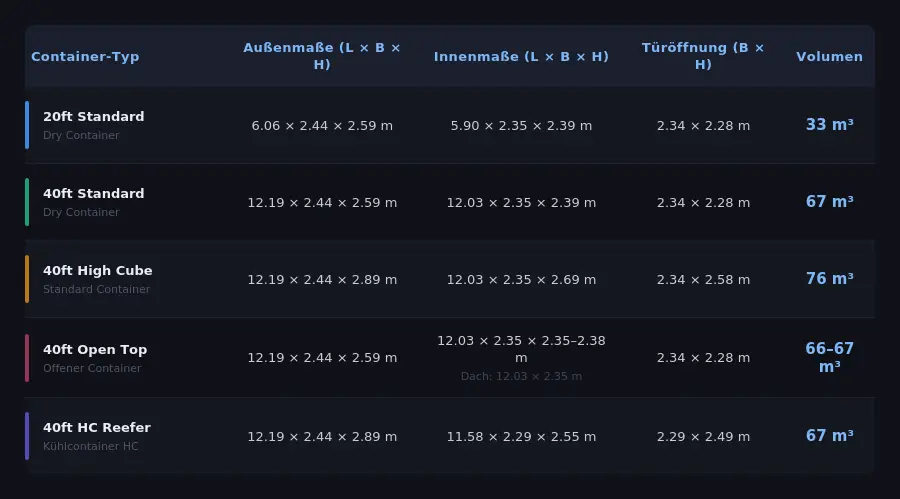Click the Volumen column header
900x499 pixels.
coord(829,57)
